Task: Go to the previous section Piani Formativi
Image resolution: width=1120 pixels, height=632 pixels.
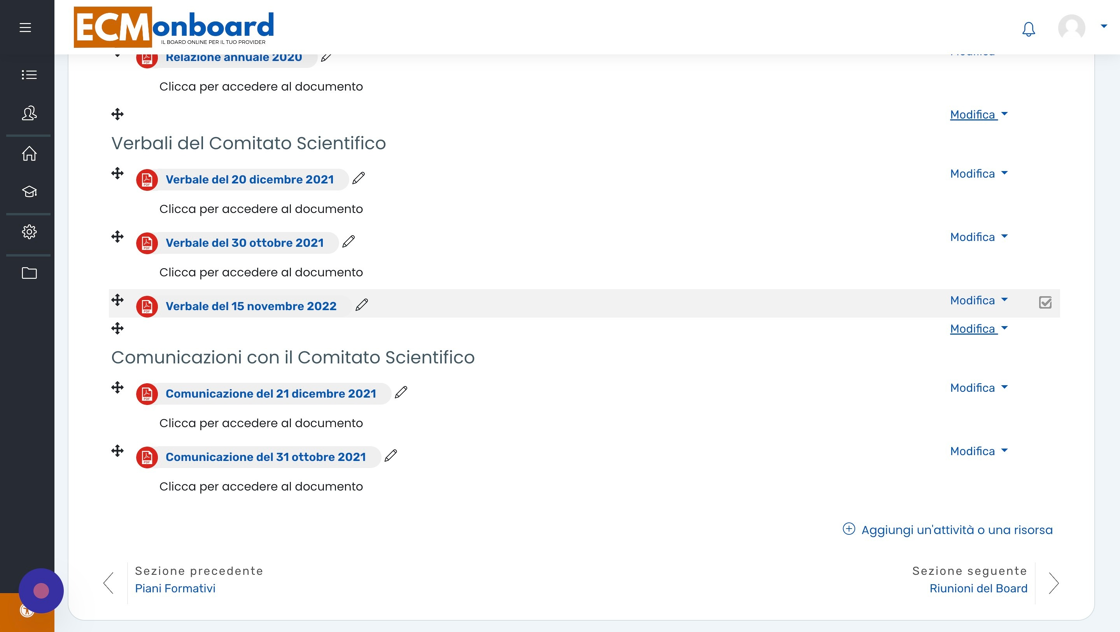Action: tap(175, 588)
